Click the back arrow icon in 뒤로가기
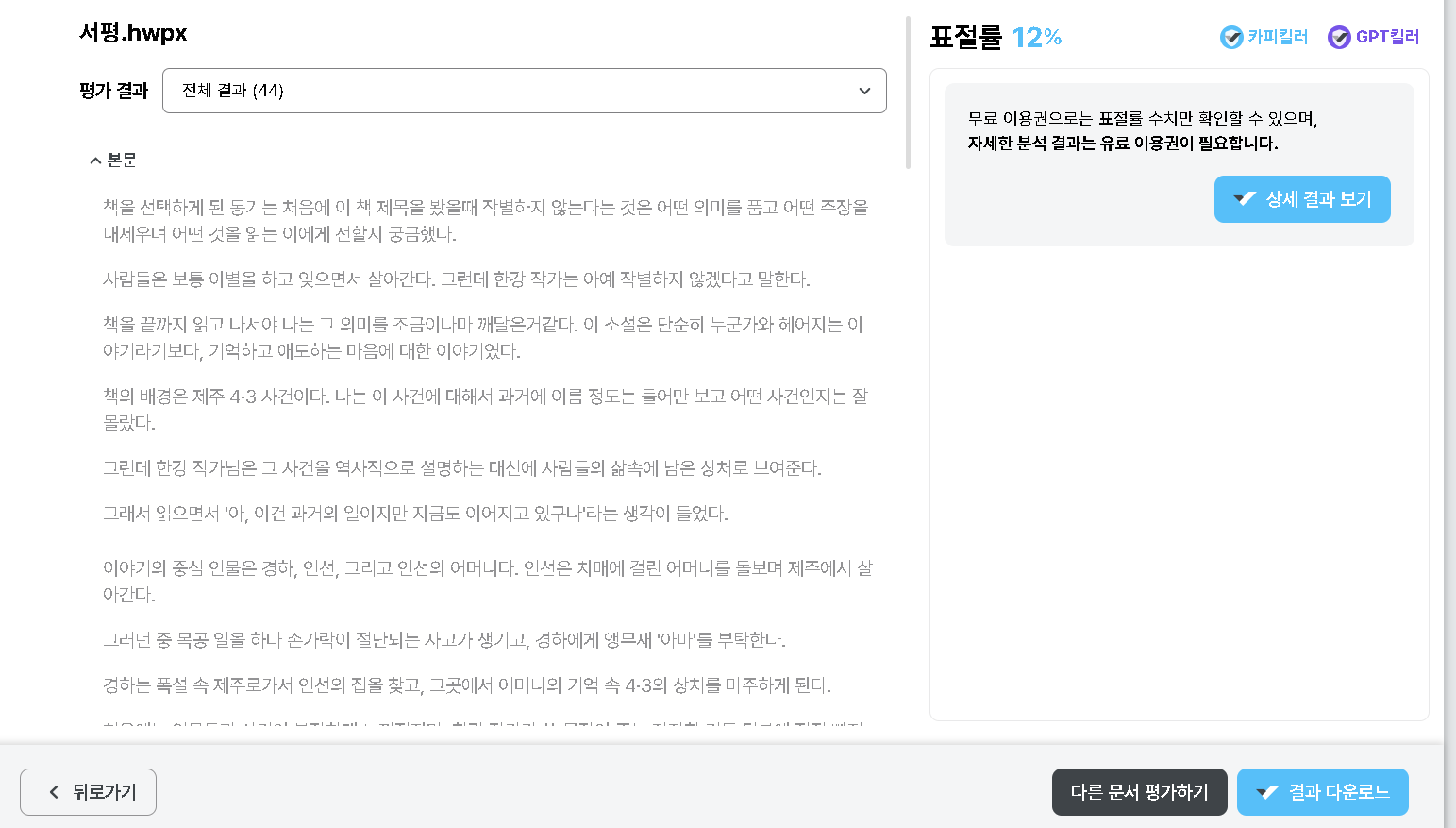This screenshot has width=1456, height=828. [54, 792]
